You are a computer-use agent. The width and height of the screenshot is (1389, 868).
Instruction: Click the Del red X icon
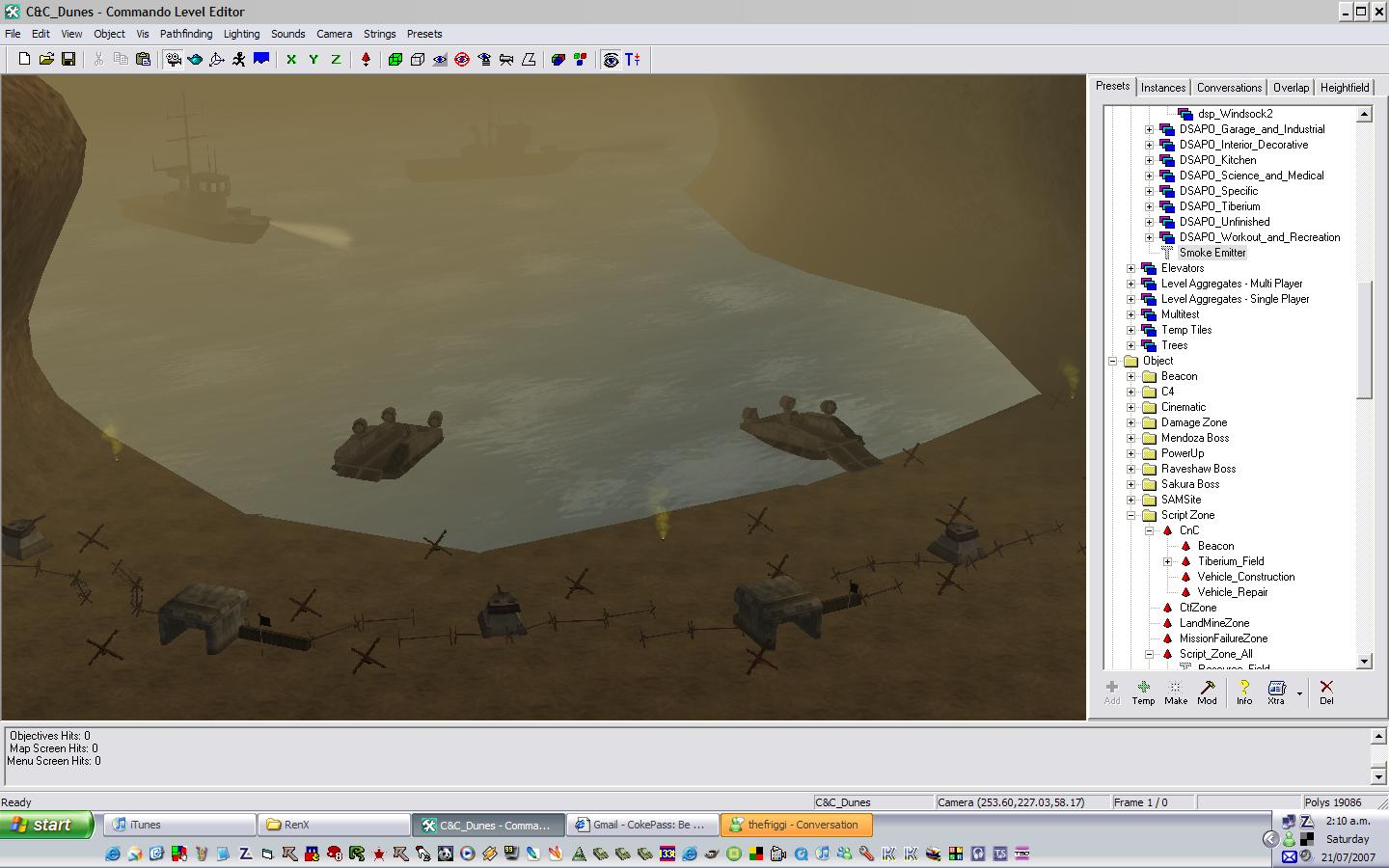click(1326, 692)
